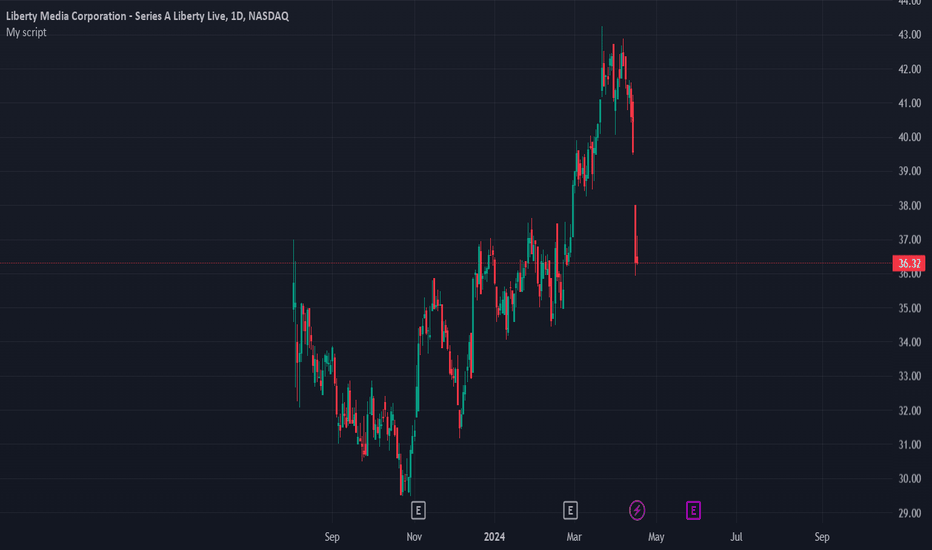This screenshot has width=932, height=550.
Task: Click the 2024 time axis label
Action: [x=494, y=537]
